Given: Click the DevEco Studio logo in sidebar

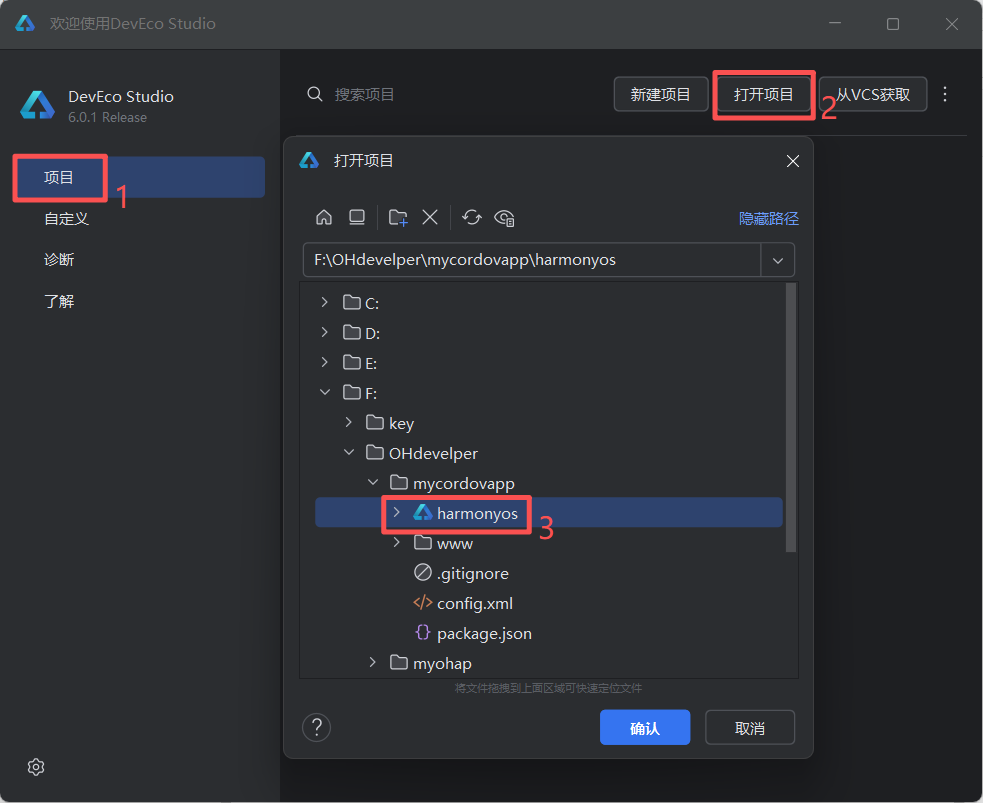Looking at the screenshot, I should click(37, 105).
